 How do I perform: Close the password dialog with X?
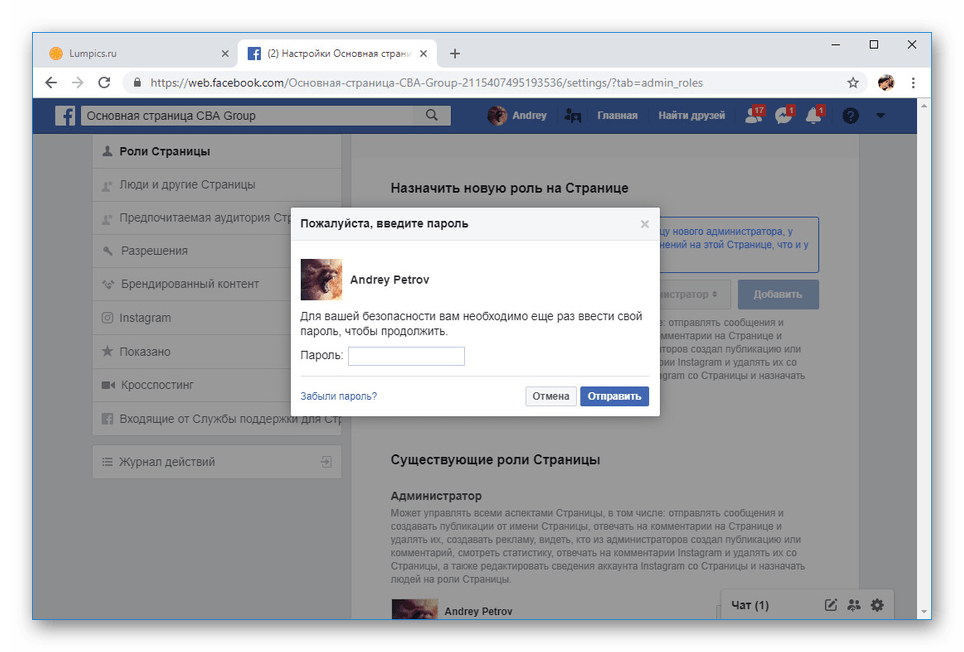pyautogui.click(x=645, y=224)
